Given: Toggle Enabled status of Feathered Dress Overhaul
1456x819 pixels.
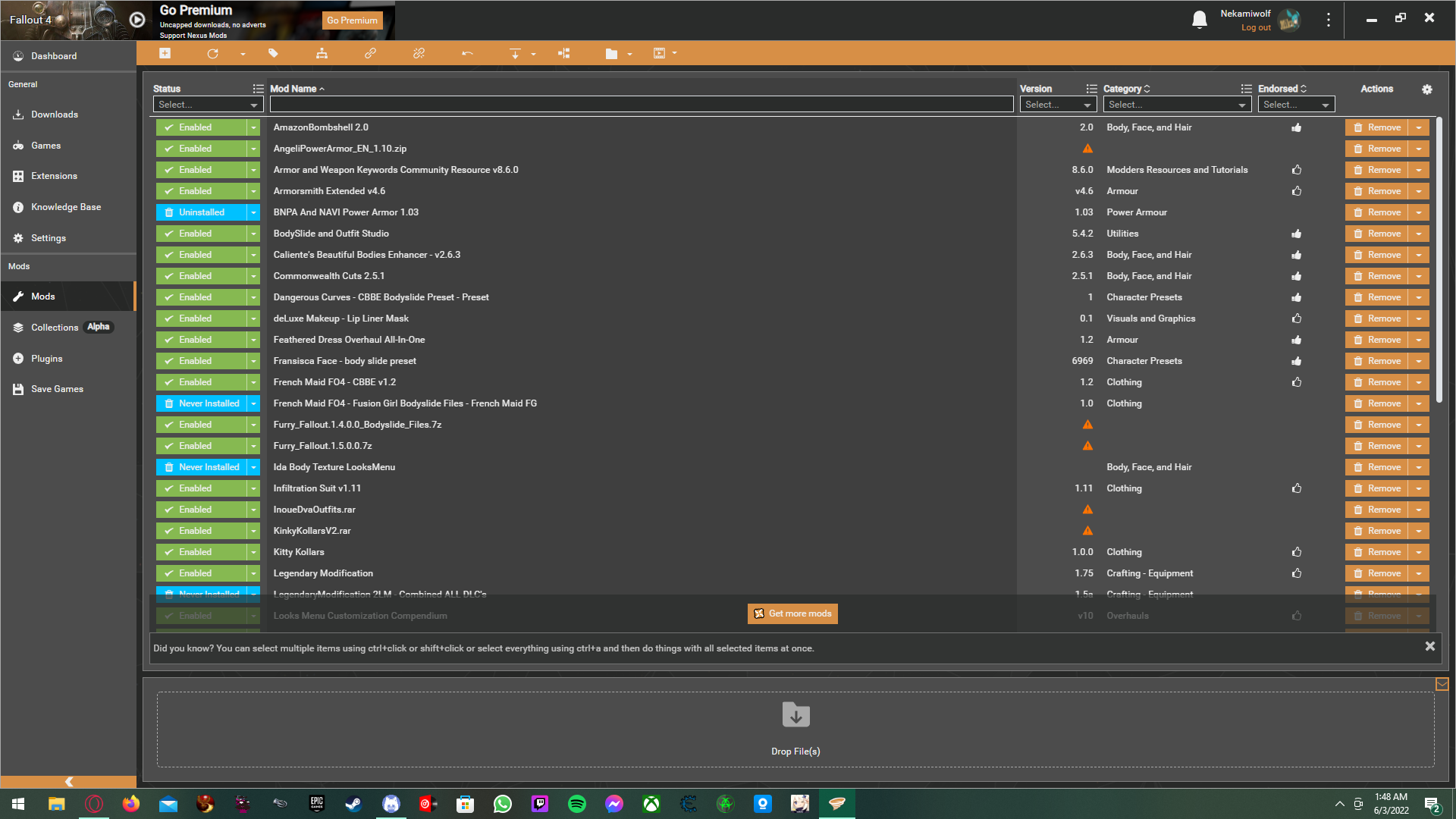Looking at the screenshot, I should tap(201, 340).
